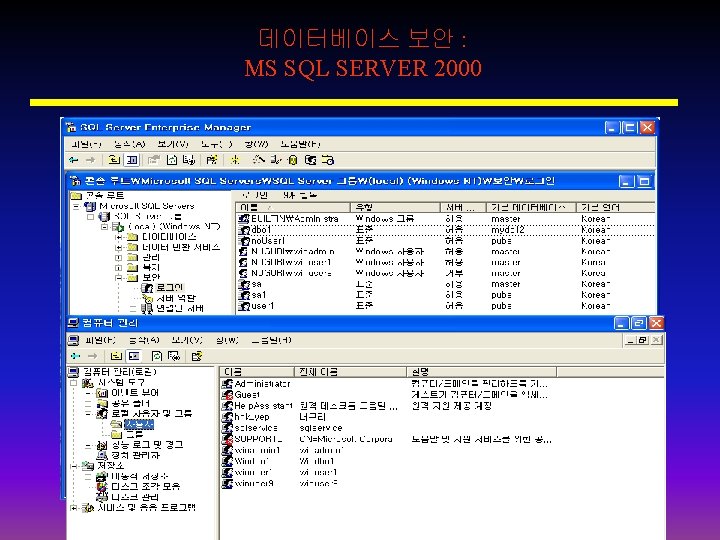Screen dimensions: 720x540
Task: Click 연결된 서버 icon in SQL tree
Action: [147, 308]
